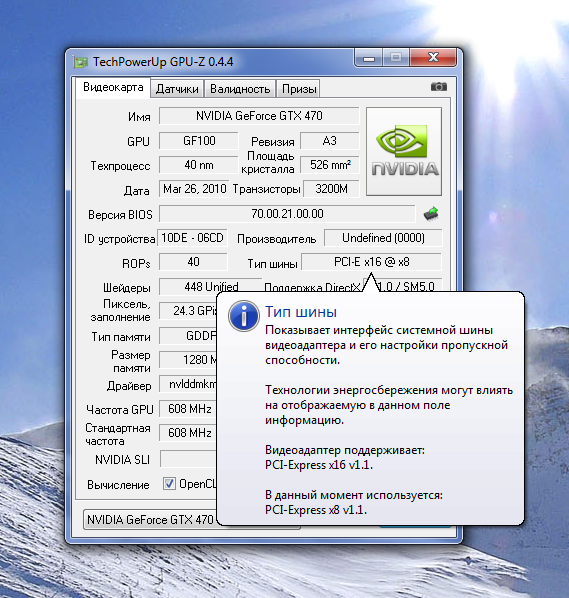Image resolution: width=569 pixels, height=598 pixels.
Task: Click the die size value 526 mm²
Action: [330, 165]
